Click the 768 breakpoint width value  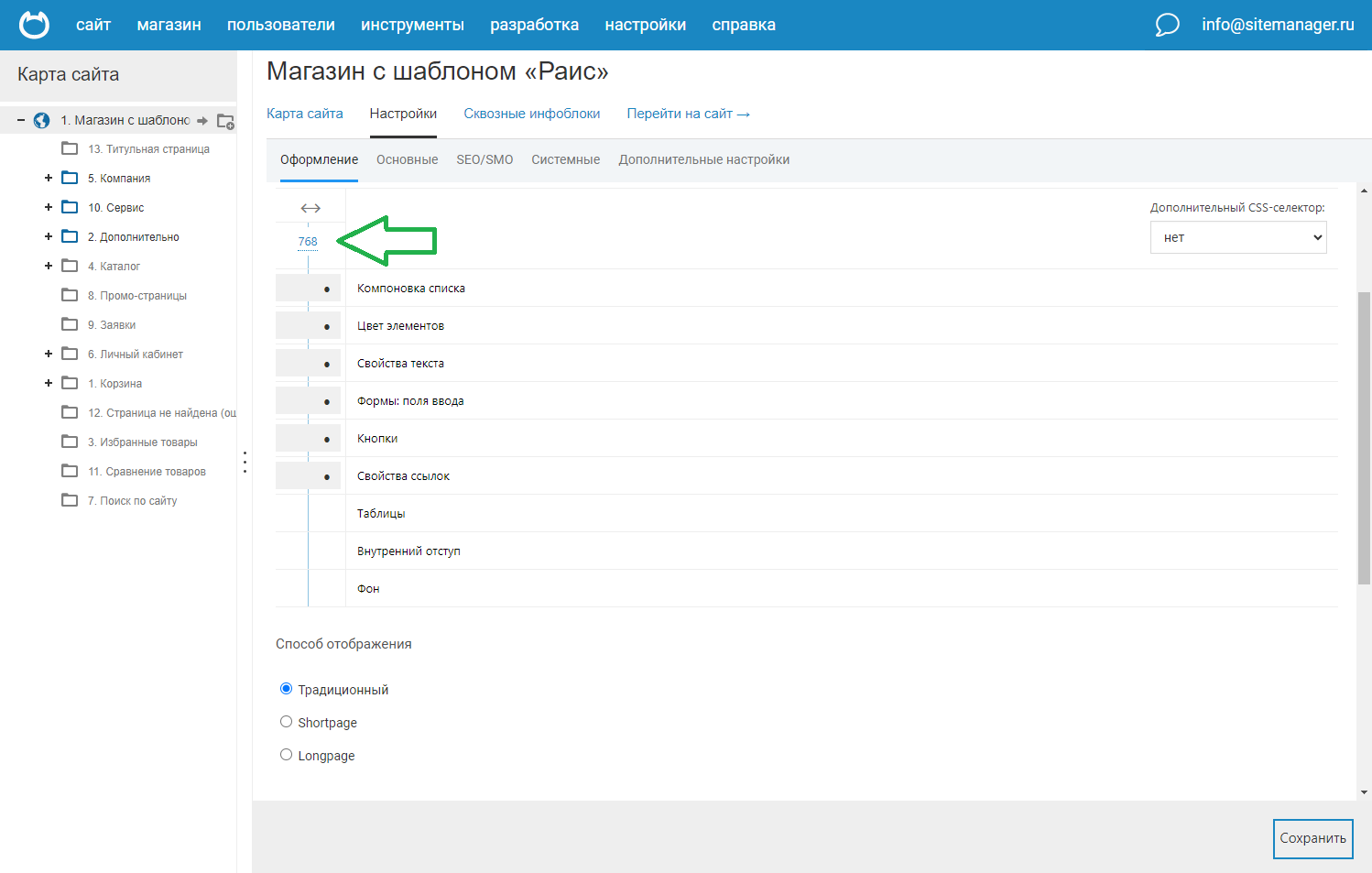tap(308, 242)
